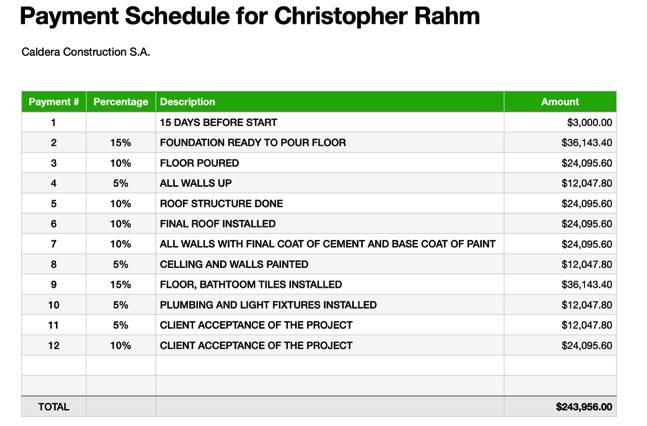Select CELLING AND WALLS PAINTED cell

(x=329, y=264)
